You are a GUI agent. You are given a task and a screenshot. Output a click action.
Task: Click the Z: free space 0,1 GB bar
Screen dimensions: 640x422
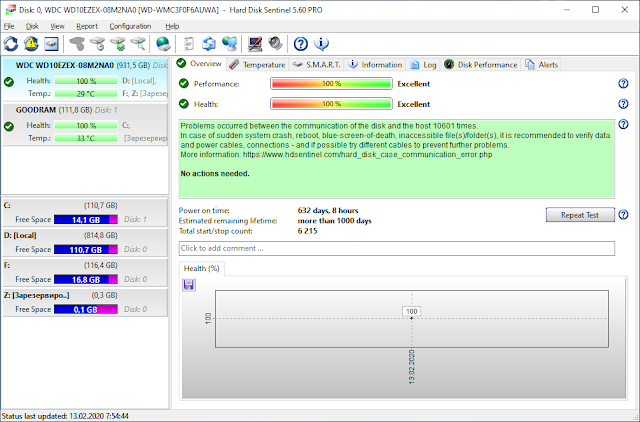pos(86,309)
